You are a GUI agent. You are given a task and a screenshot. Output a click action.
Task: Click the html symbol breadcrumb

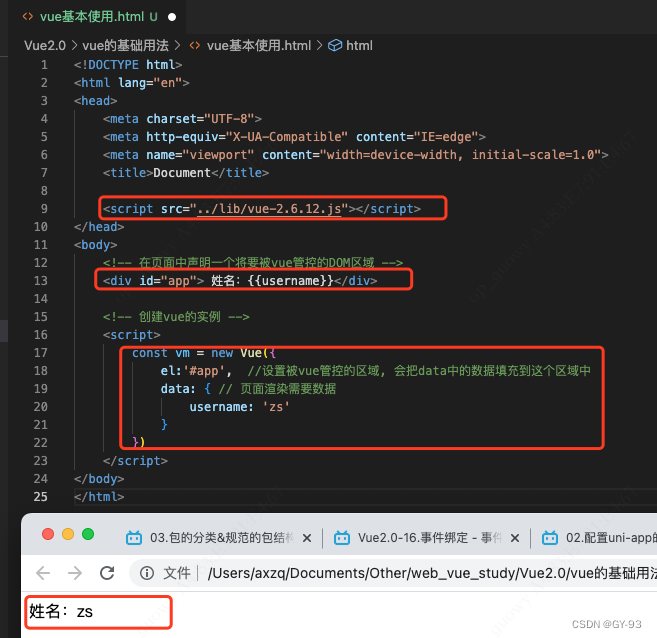[x=359, y=45]
